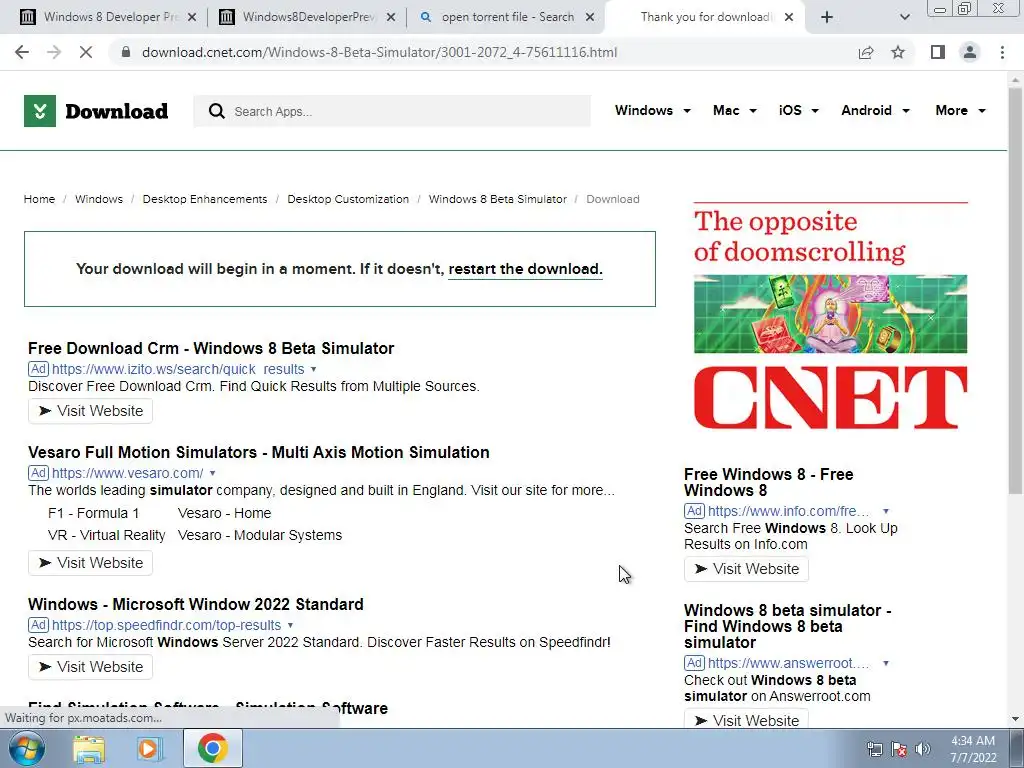
Task: Open ad options arrow beside speedfindr URL
Action: pyautogui.click(x=290, y=626)
